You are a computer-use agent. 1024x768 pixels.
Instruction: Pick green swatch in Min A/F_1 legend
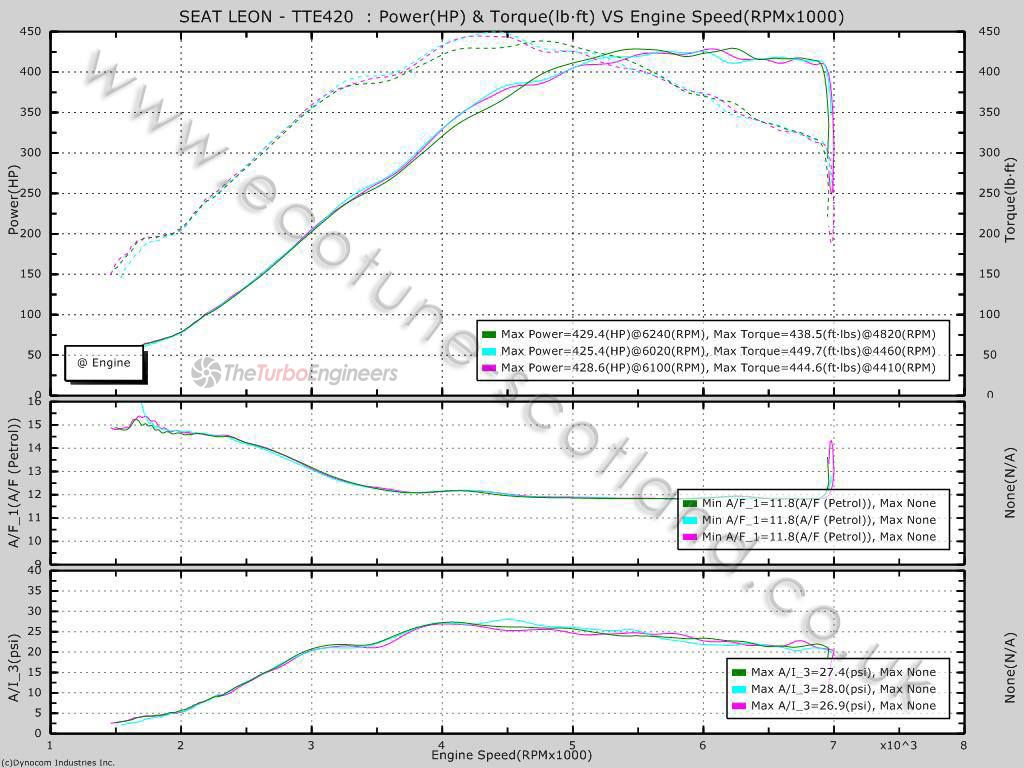[690, 504]
